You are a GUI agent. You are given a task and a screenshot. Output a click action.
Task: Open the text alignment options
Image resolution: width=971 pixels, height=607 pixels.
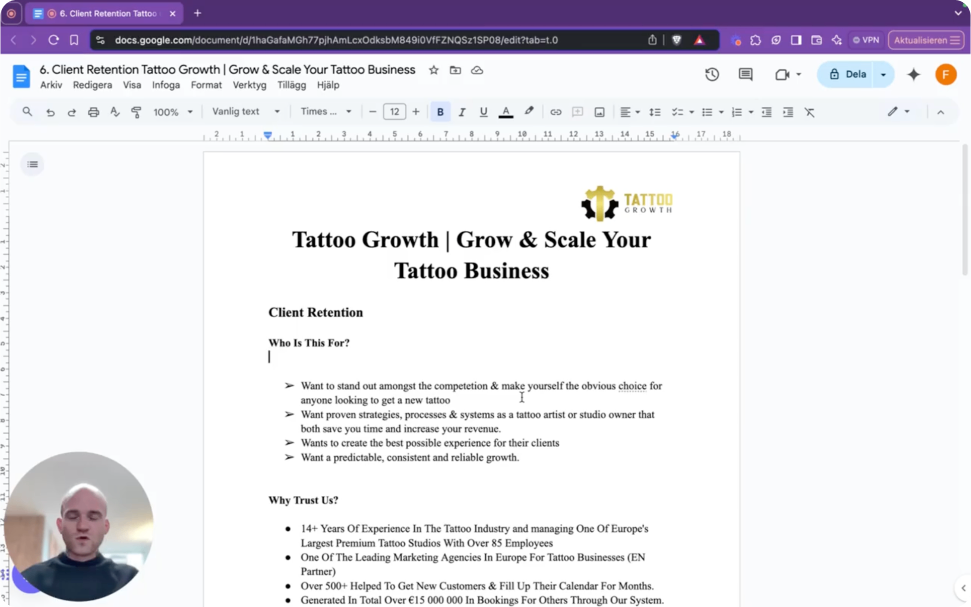pos(630,112)
